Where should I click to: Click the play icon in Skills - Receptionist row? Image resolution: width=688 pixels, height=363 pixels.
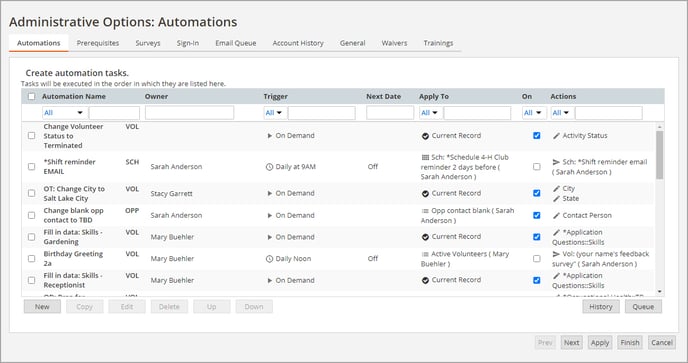pyautogui.click(x=269, y=280)
